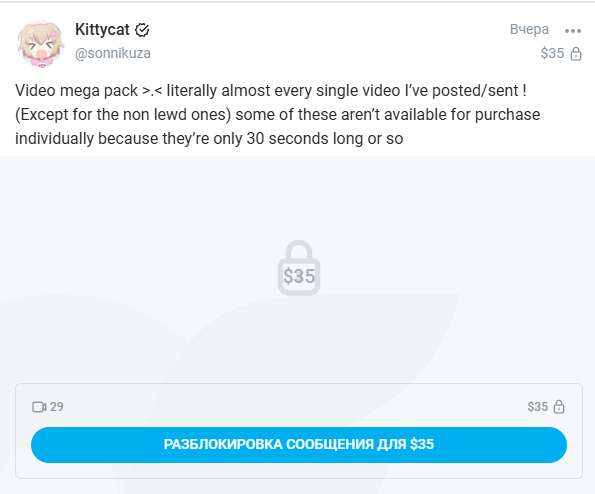Click the video camera count icon
Viewport: 595px width, 494px height.
click(x=39, y=407)
